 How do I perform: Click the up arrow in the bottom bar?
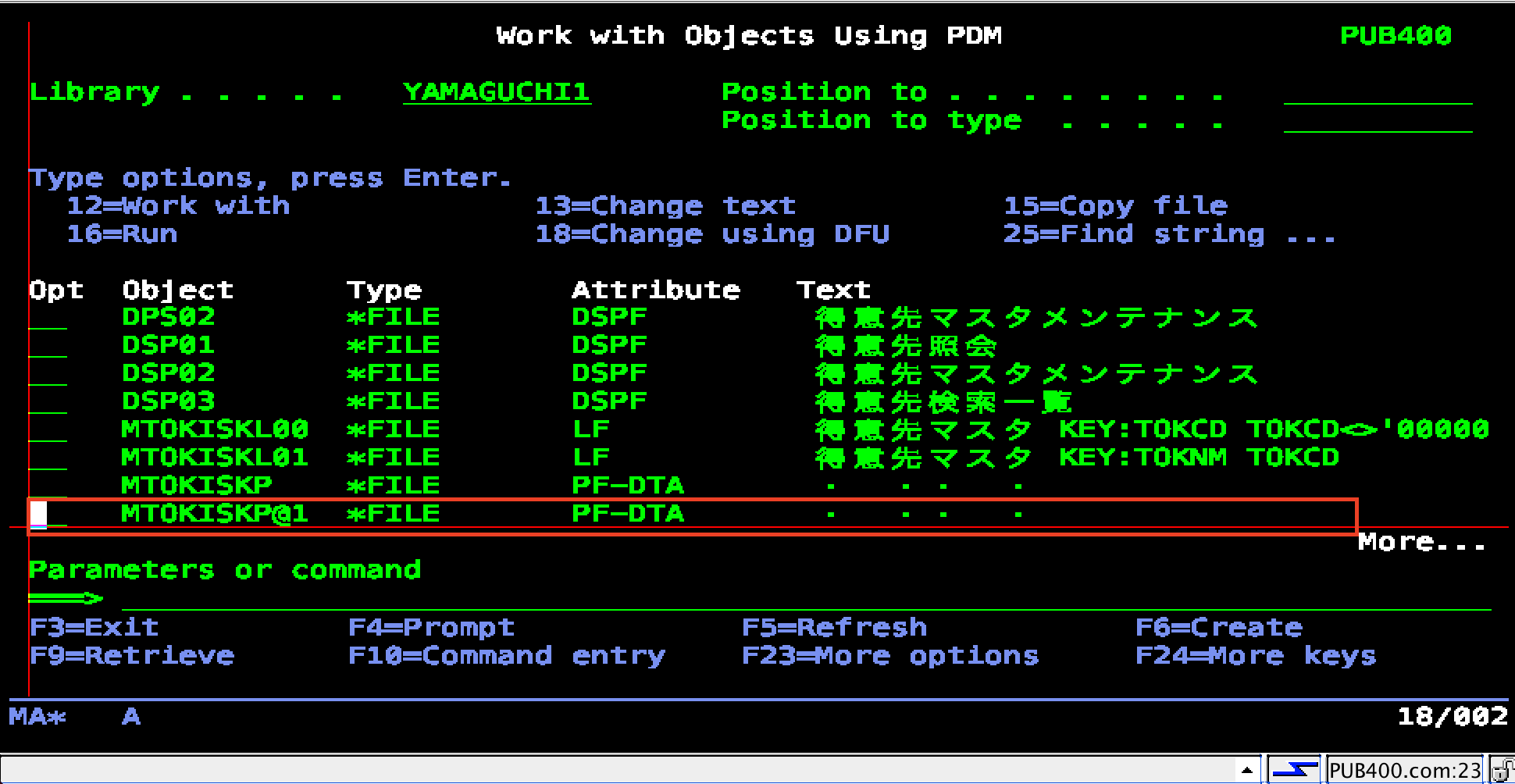pos(1246,771)
